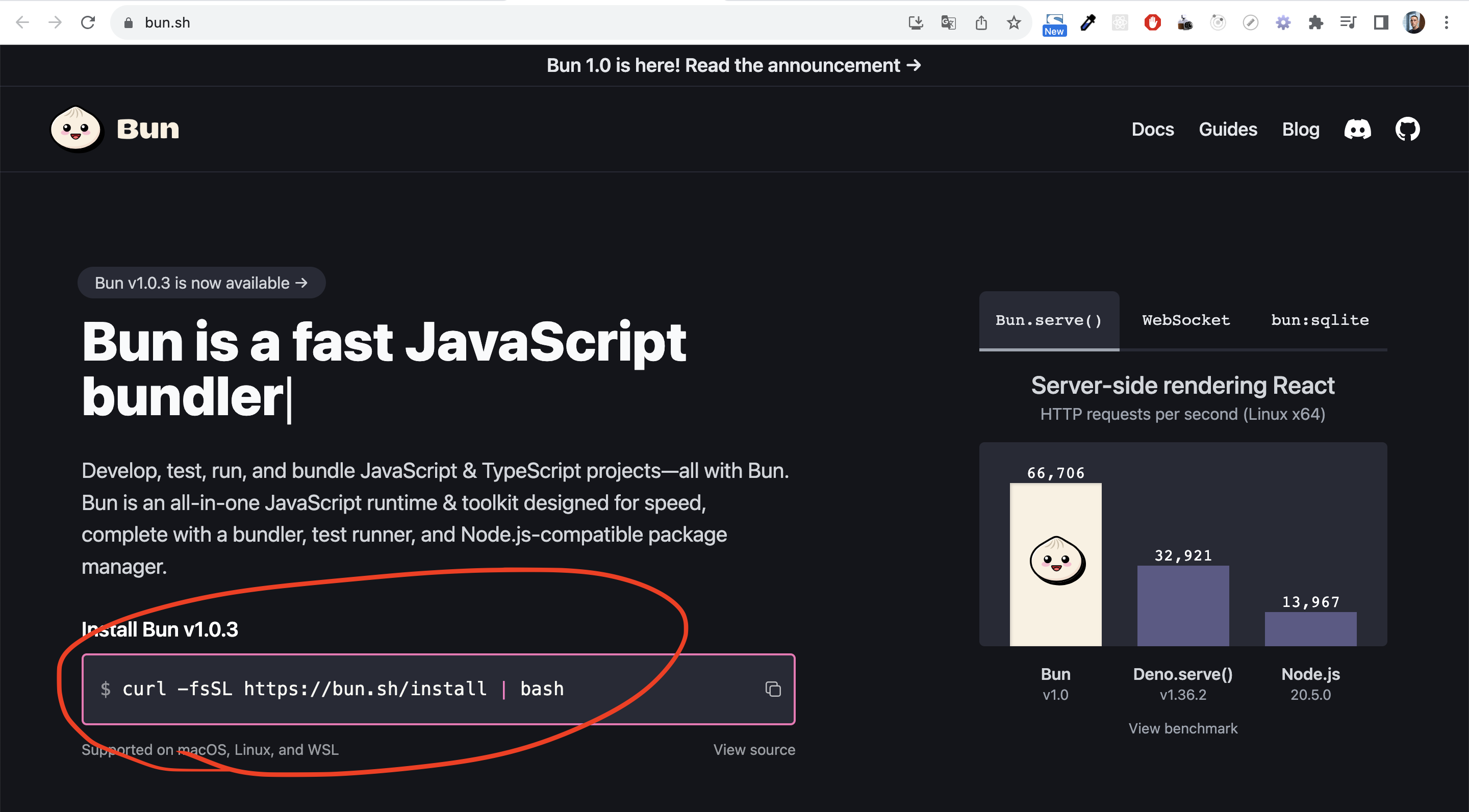
Task: Click 'Supported on macOS, Linux, and WSL' text
Action: (x=210, y=749)
